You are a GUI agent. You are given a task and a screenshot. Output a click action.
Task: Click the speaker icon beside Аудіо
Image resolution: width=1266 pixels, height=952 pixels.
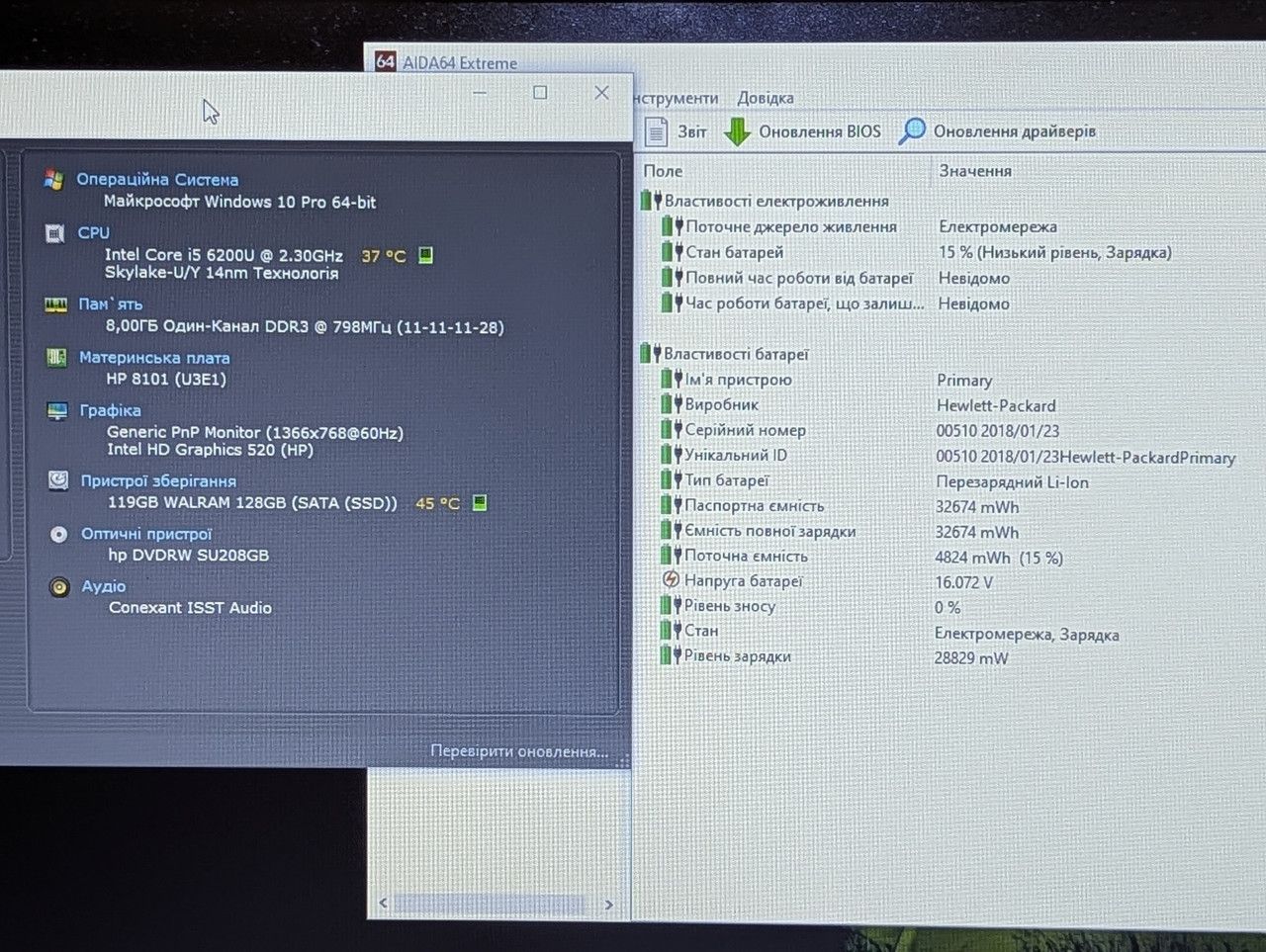point(59,586)
